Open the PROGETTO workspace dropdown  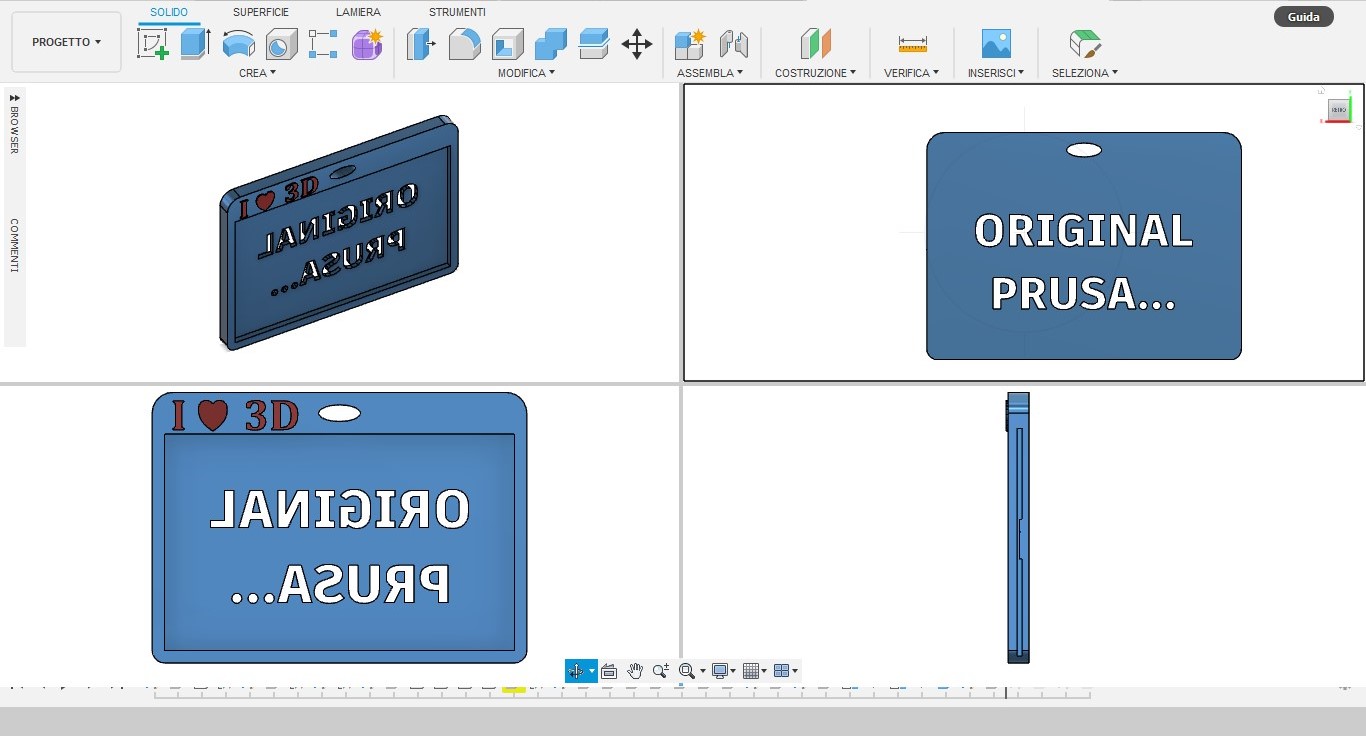click(67, 42)
